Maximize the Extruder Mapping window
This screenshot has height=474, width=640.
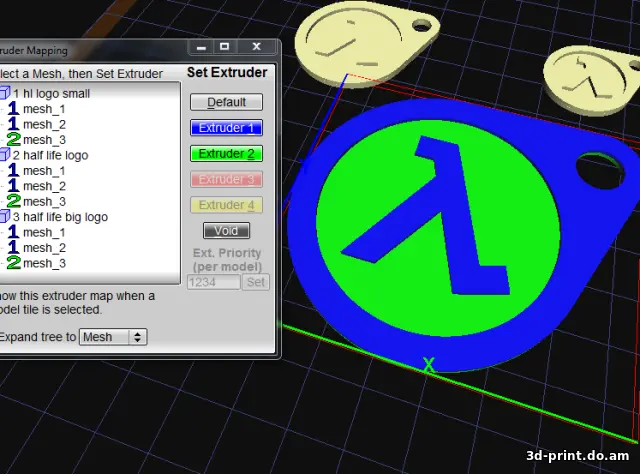pos(224,47)
